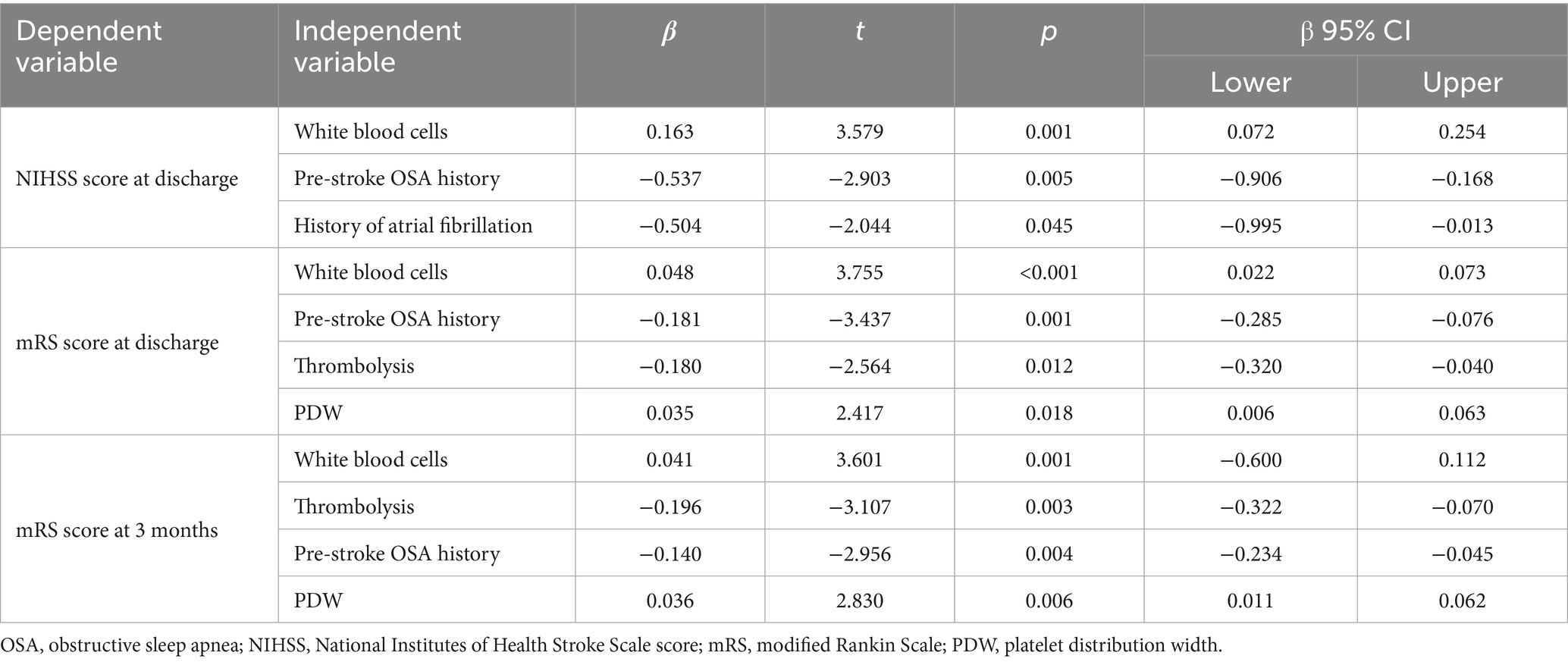Select the t column header
This screenshot has width=1568, height=662.
[x=859, y=32]
